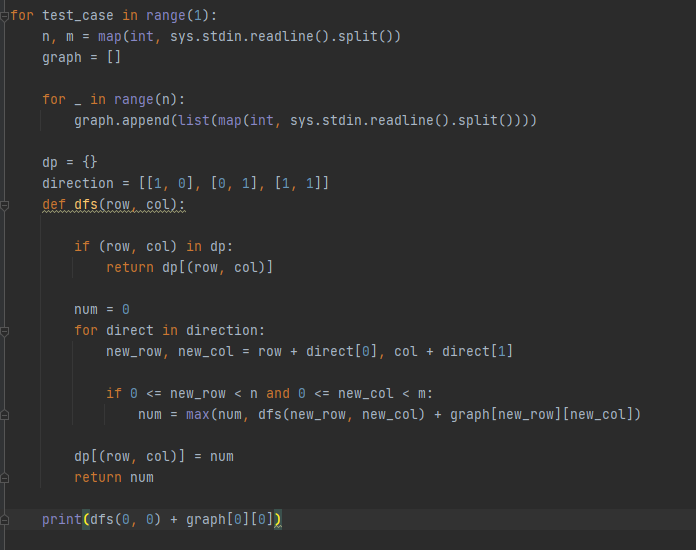
Task: Click 'graph[0][0]' in the print line
Action: click(229, 520)
